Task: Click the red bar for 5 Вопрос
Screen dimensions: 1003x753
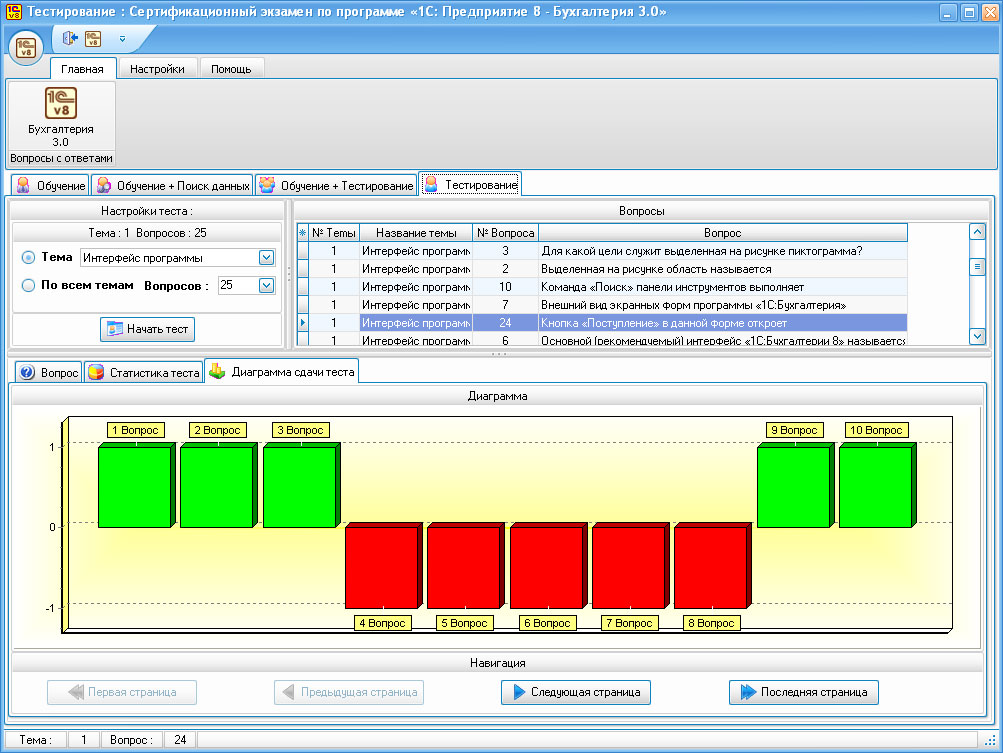Action: pyautogui.click(x=463, y=566)
